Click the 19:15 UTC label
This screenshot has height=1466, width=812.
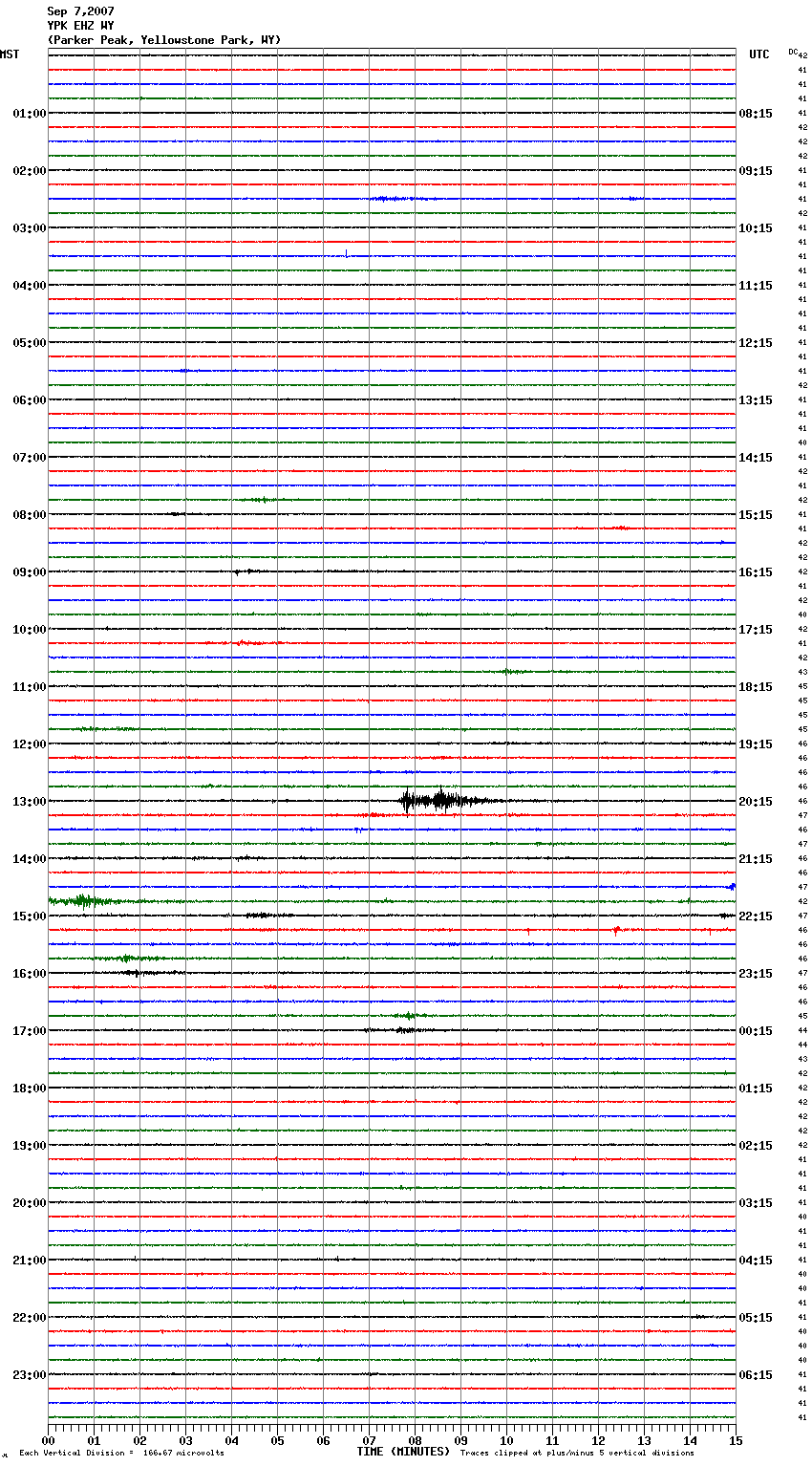756,744
